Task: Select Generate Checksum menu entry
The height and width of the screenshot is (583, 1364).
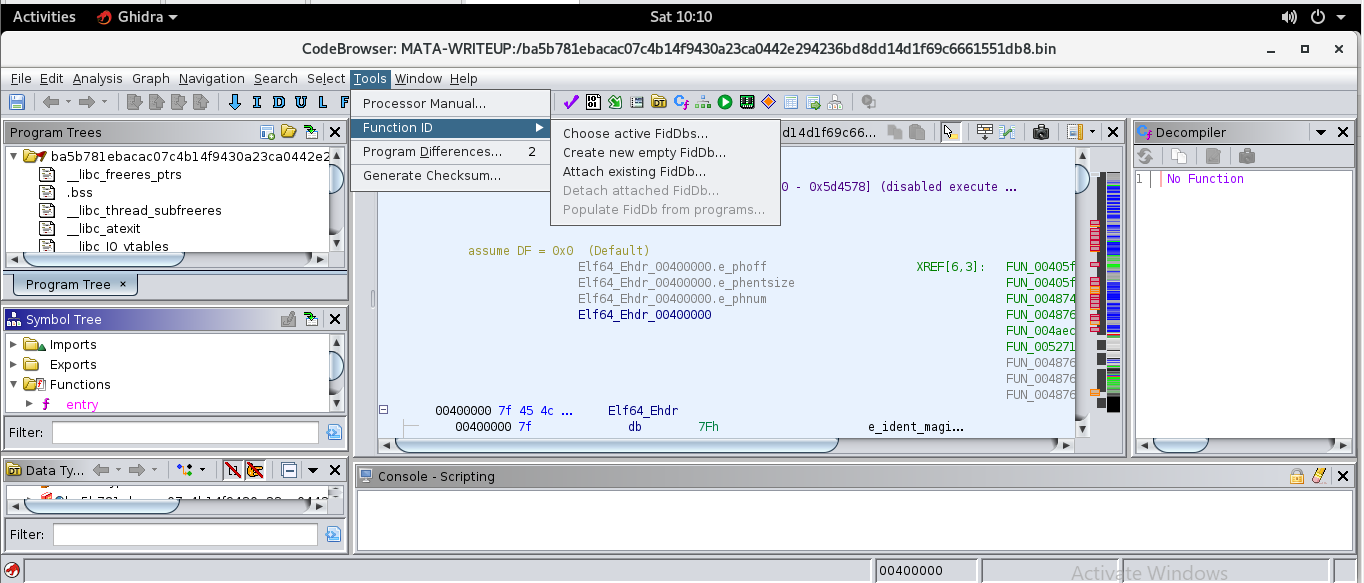Action: click(450, 175)
